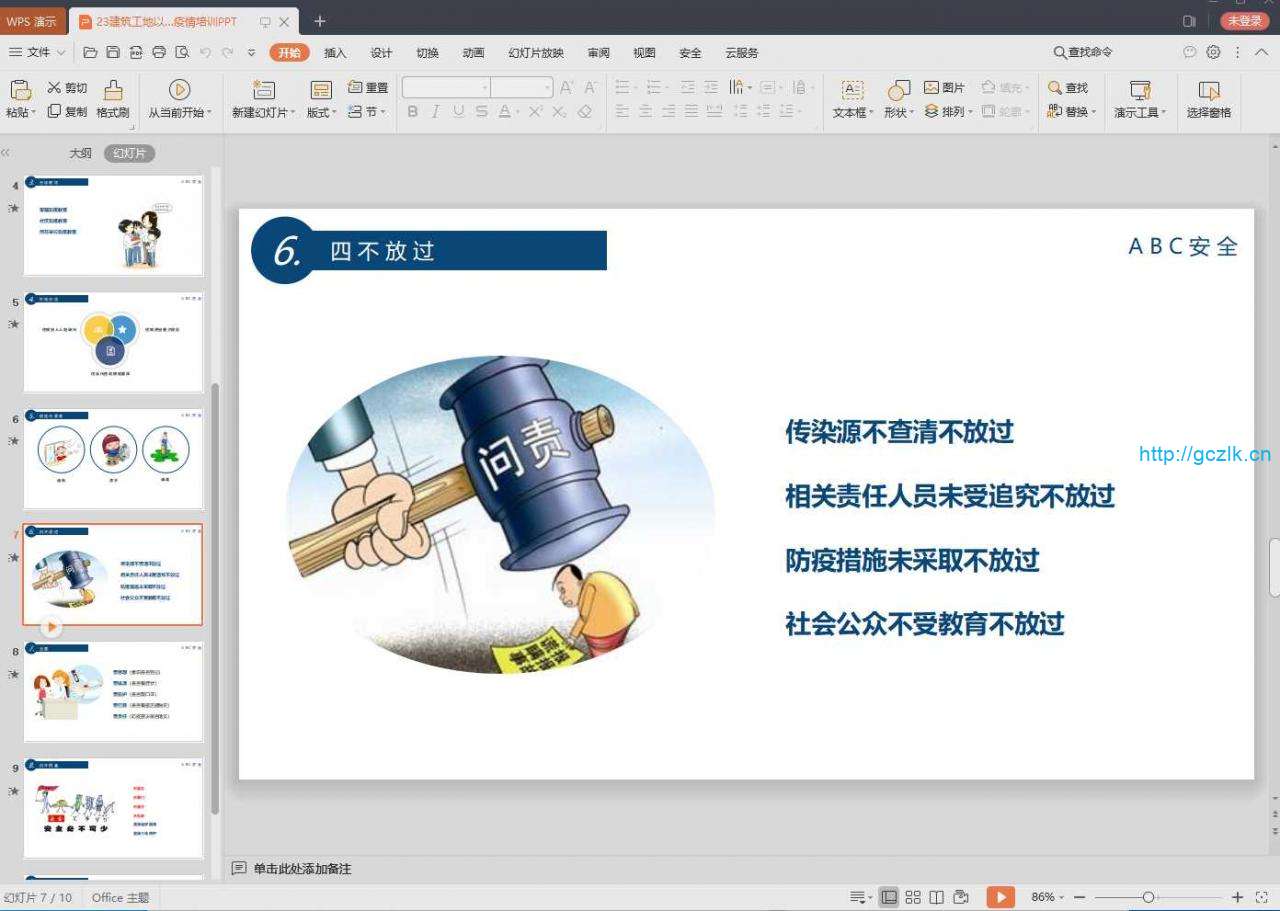Switch to the 大纲 outline panel
The width and height of the screenshot is (1280, 911).
click(80, 153)
